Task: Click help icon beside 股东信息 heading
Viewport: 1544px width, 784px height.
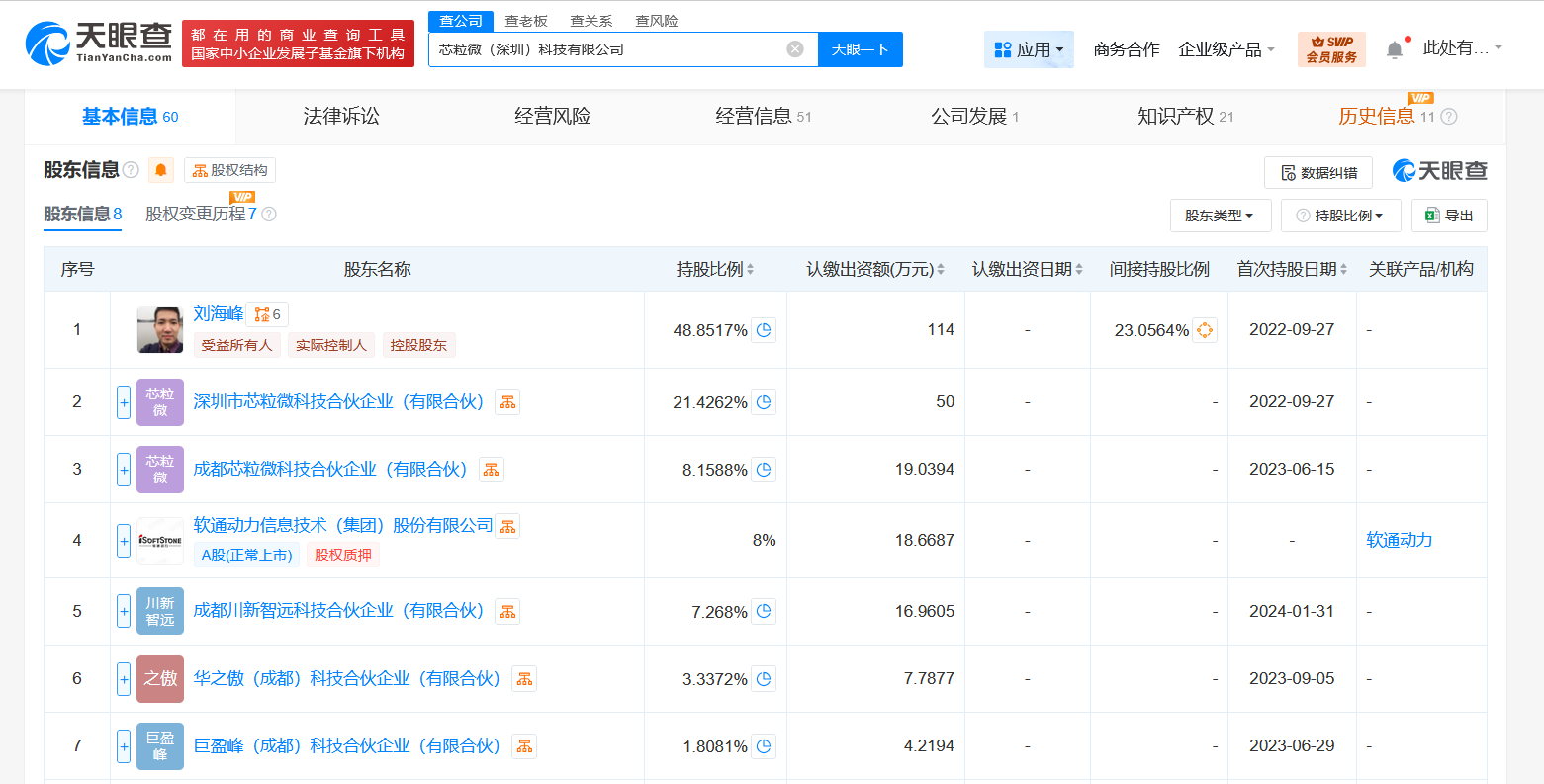Action: click(131, 170)
